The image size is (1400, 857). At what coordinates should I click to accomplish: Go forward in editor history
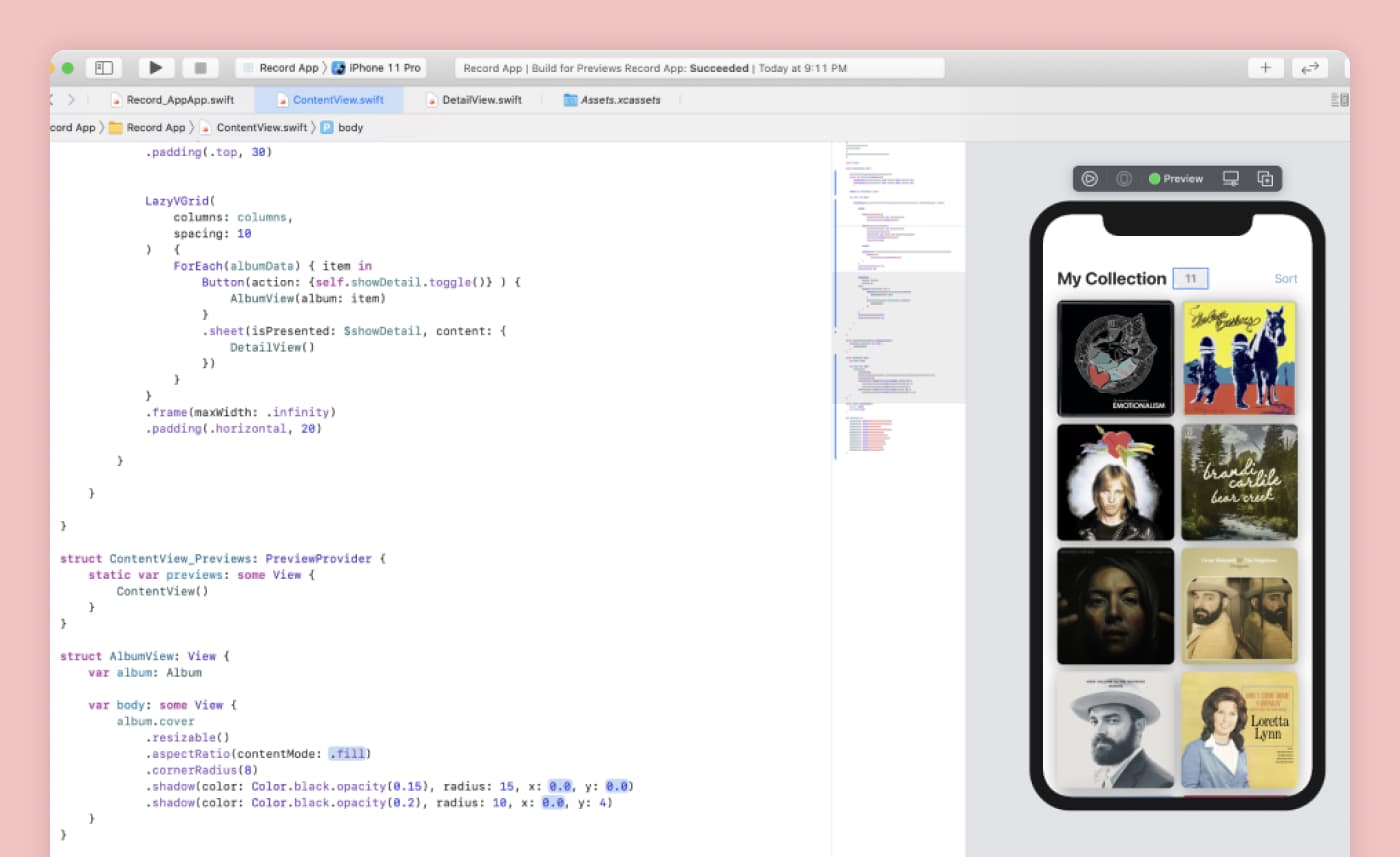point(71,100)
